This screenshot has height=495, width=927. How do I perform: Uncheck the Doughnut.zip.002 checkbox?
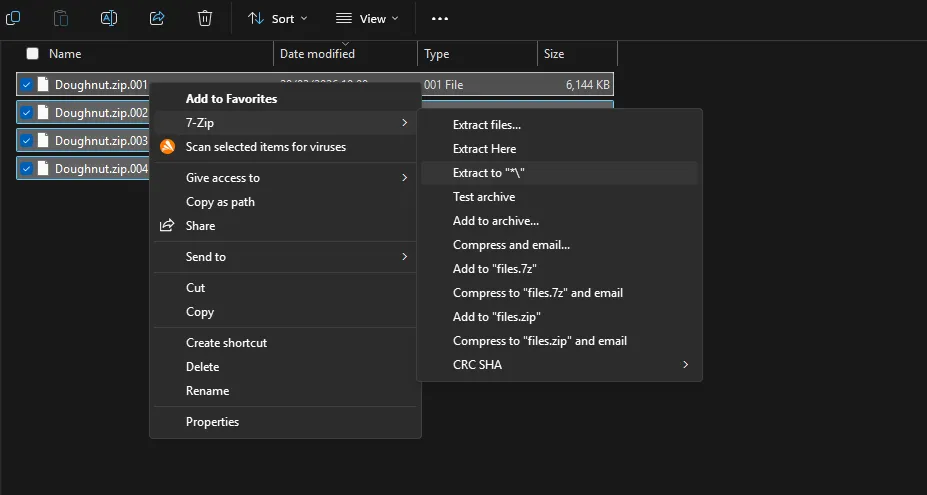26,112
